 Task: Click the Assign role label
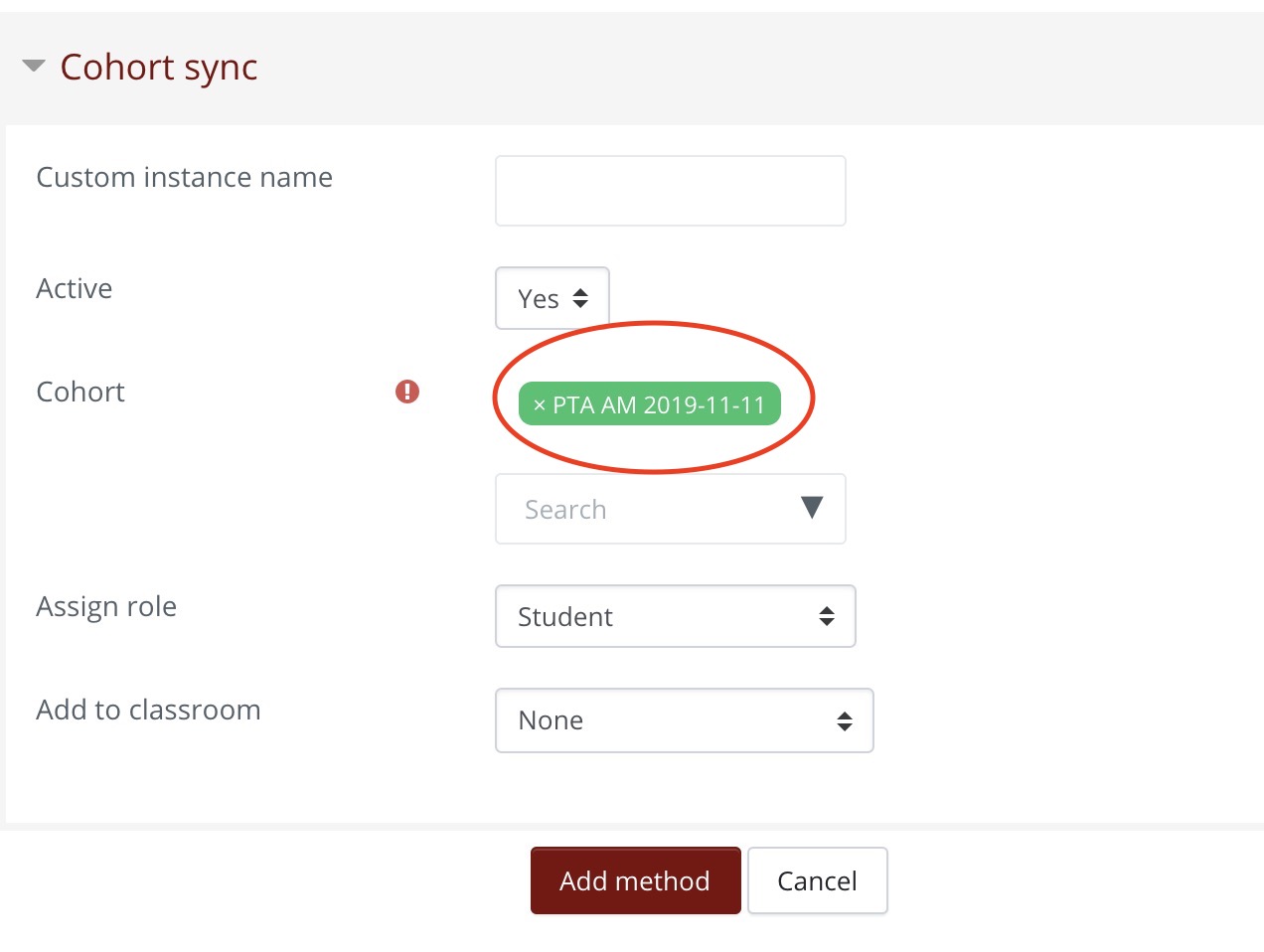coord(106,606)
